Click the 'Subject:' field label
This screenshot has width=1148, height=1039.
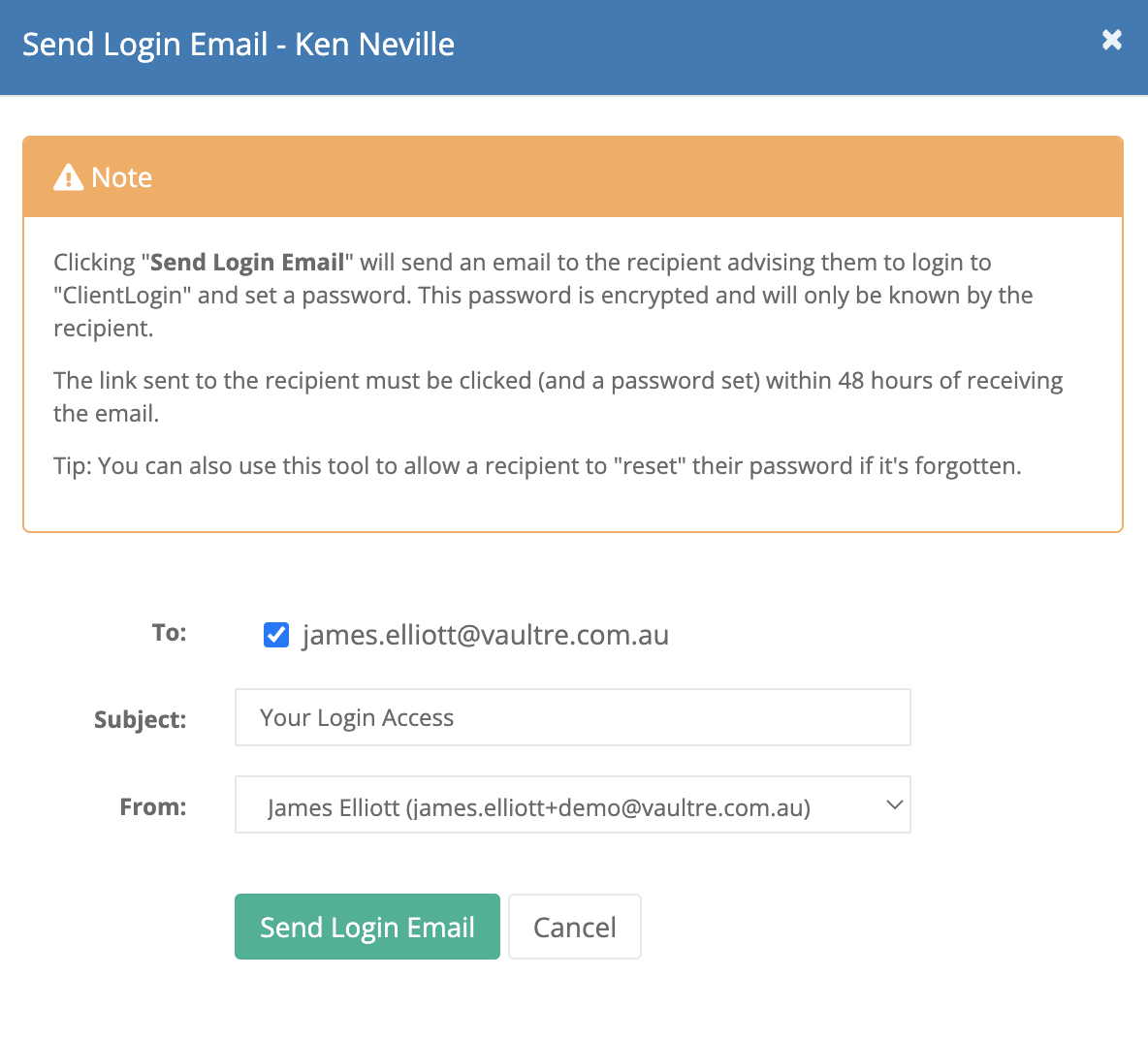(x=140, y=719)
